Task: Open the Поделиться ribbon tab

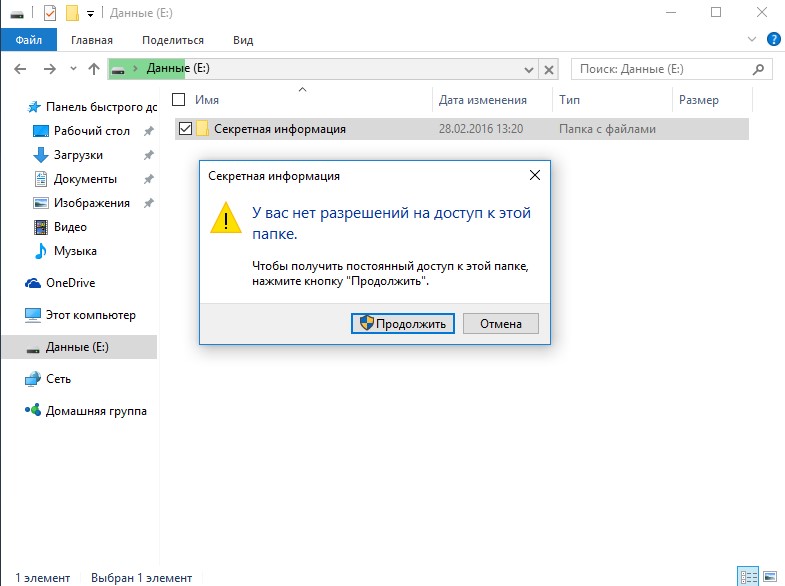Action: pos(173,40)
